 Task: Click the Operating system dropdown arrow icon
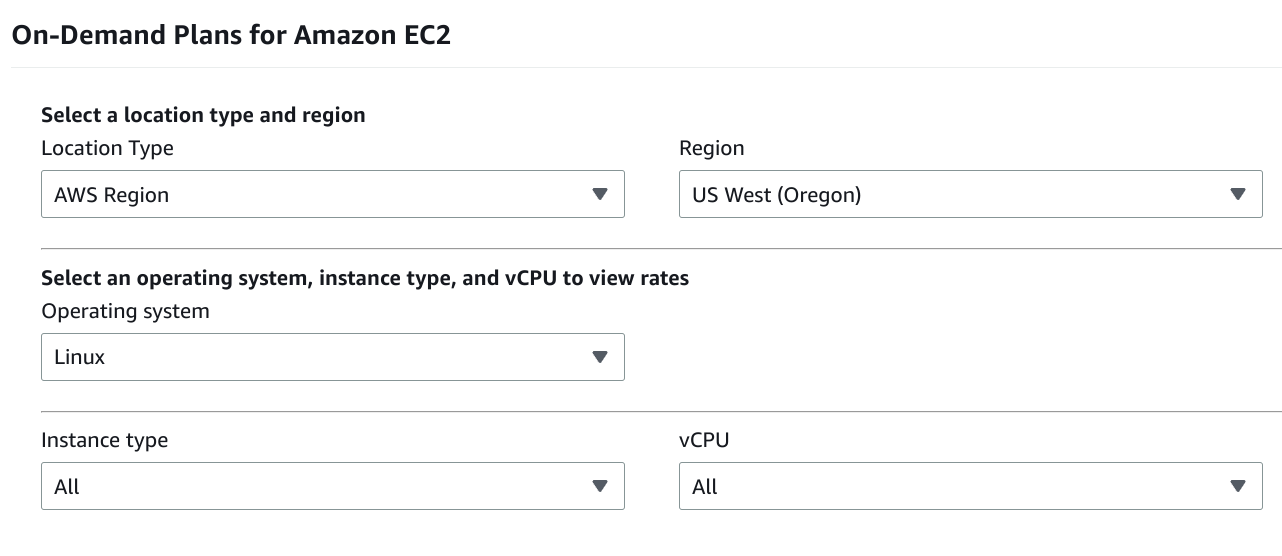(x=600, y=357)
